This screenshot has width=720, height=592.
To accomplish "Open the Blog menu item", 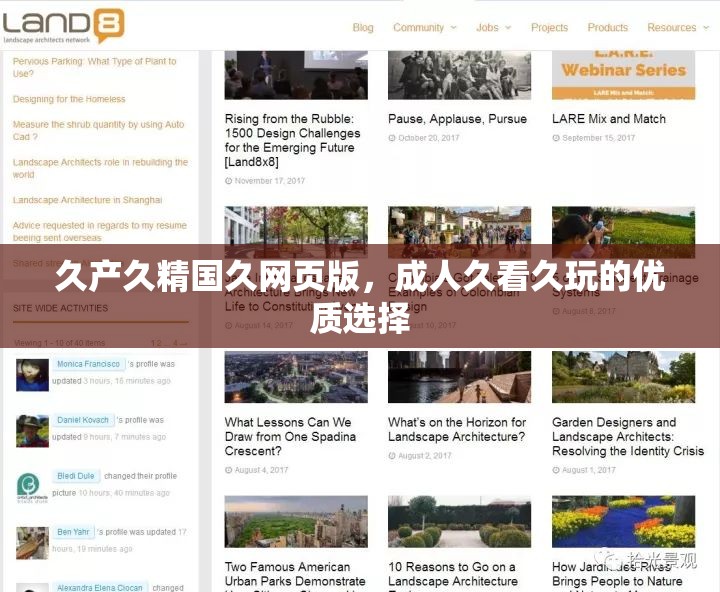I will (x=363, y=28).
